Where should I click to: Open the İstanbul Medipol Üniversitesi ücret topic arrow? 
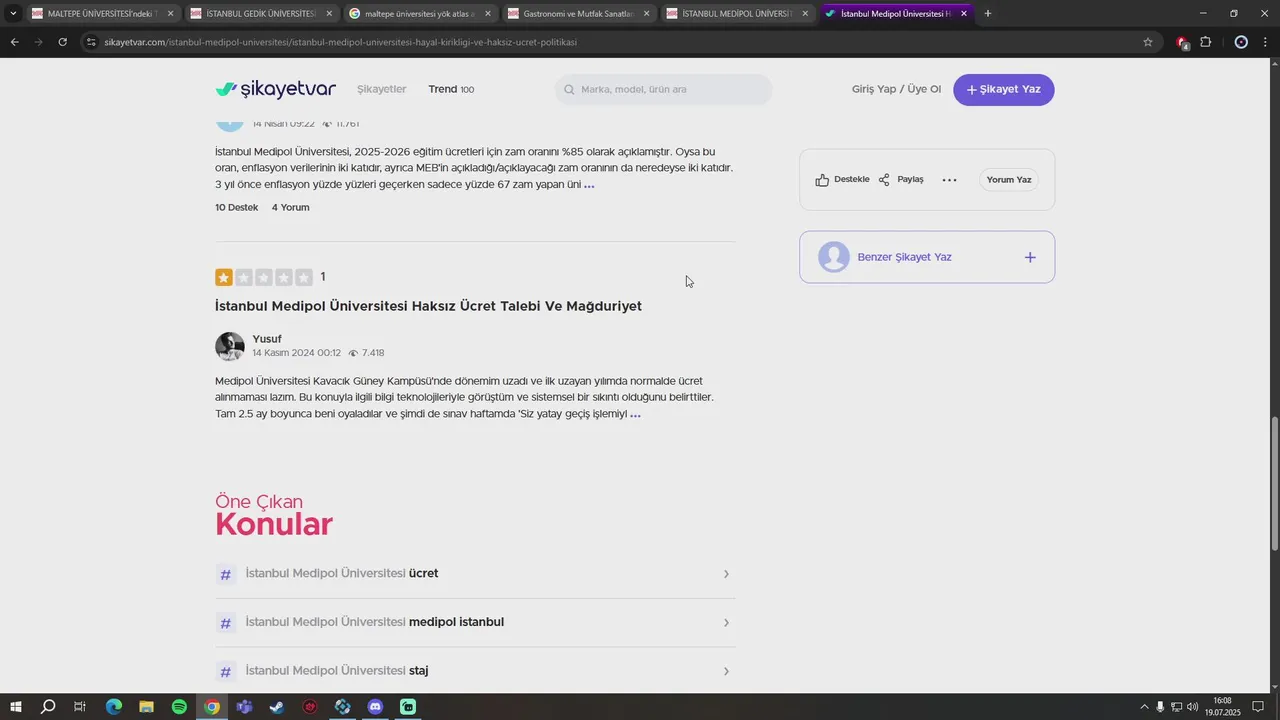coord(726,574)
